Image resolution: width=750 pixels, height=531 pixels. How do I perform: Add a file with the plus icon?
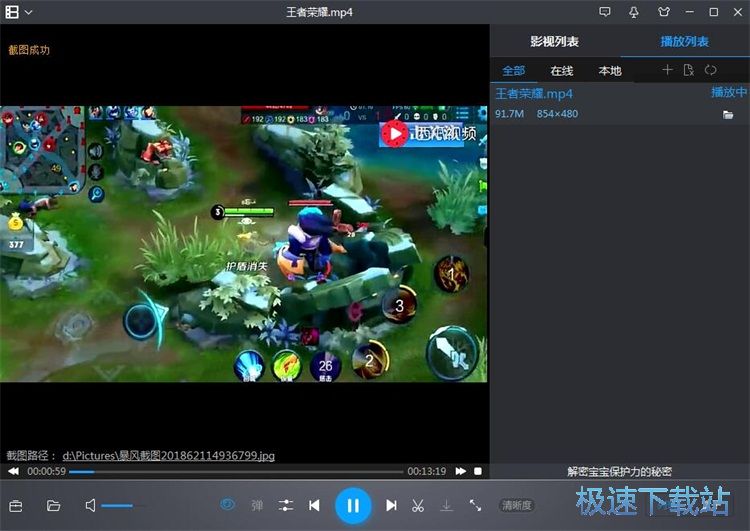[x=667, y=70]
